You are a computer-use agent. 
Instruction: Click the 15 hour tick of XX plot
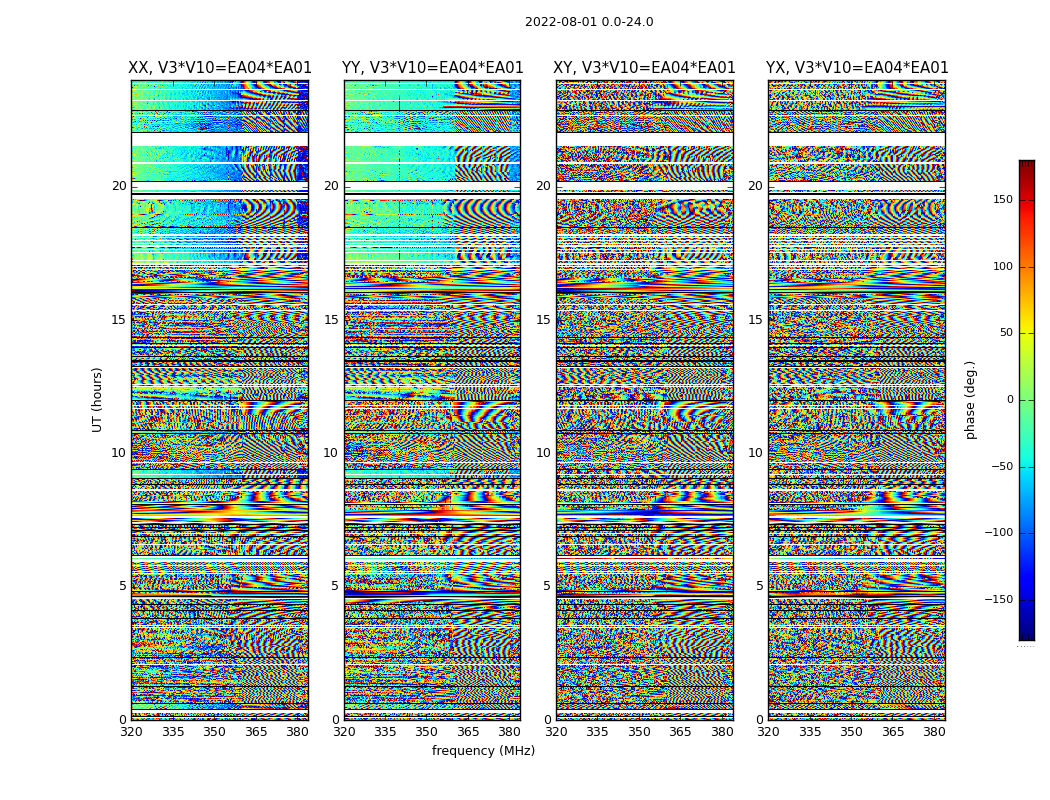[x=119, y=319]
